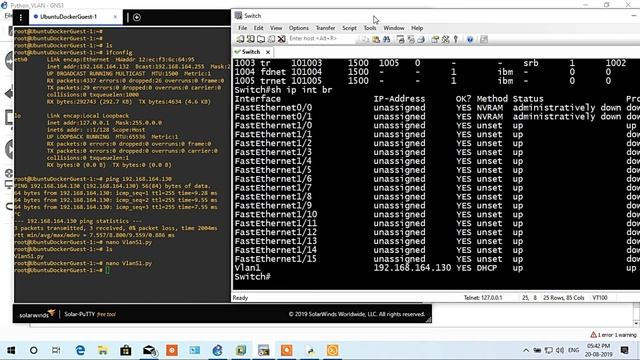This screenshot has width=640, height=360.
Task: Open Windows Start menu
Action: 11,350
